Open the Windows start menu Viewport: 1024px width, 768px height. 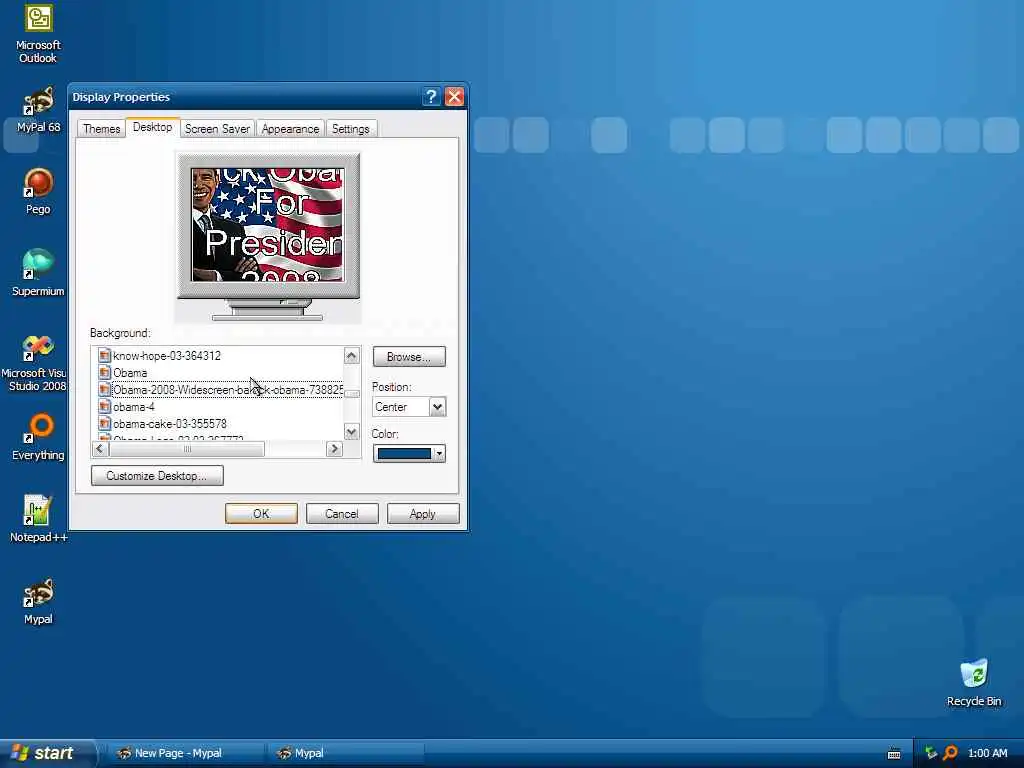(46, 753)
